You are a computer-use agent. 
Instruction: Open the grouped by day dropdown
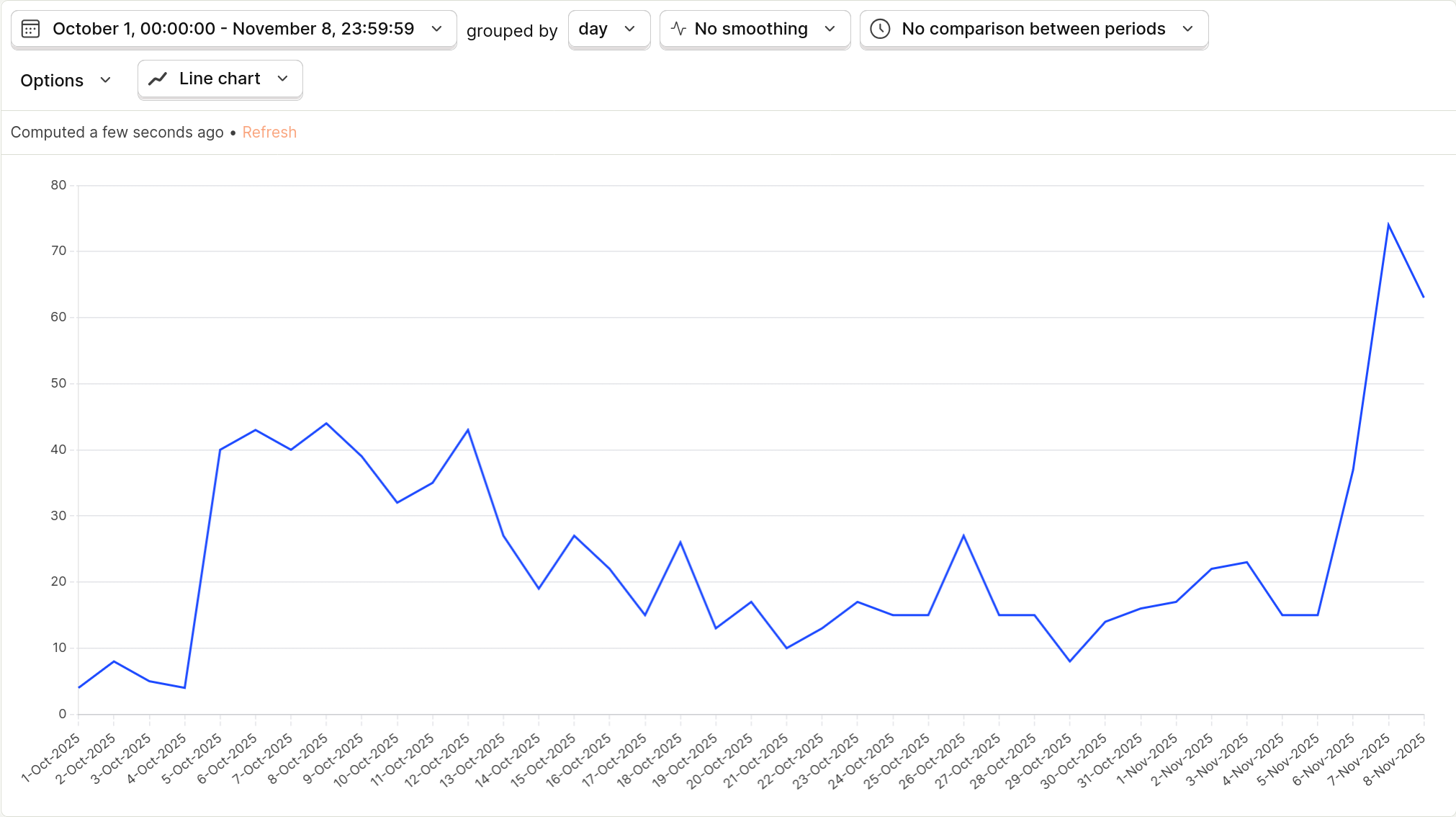(608, 29)
